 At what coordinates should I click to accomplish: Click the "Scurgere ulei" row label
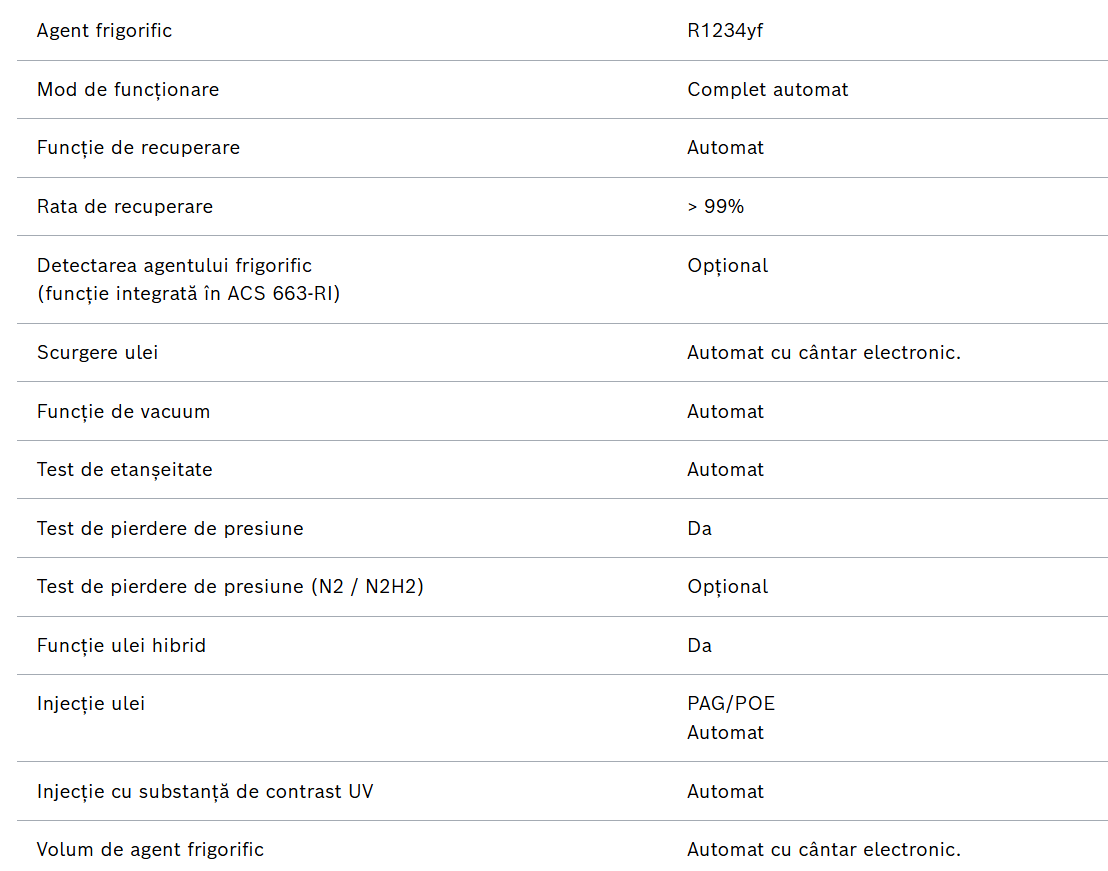tap(97, 353)
